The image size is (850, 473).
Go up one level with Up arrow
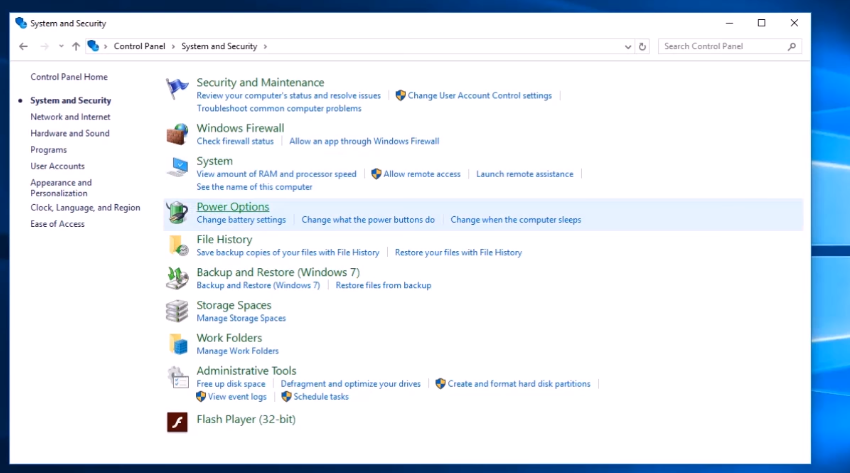click(76, 46)
